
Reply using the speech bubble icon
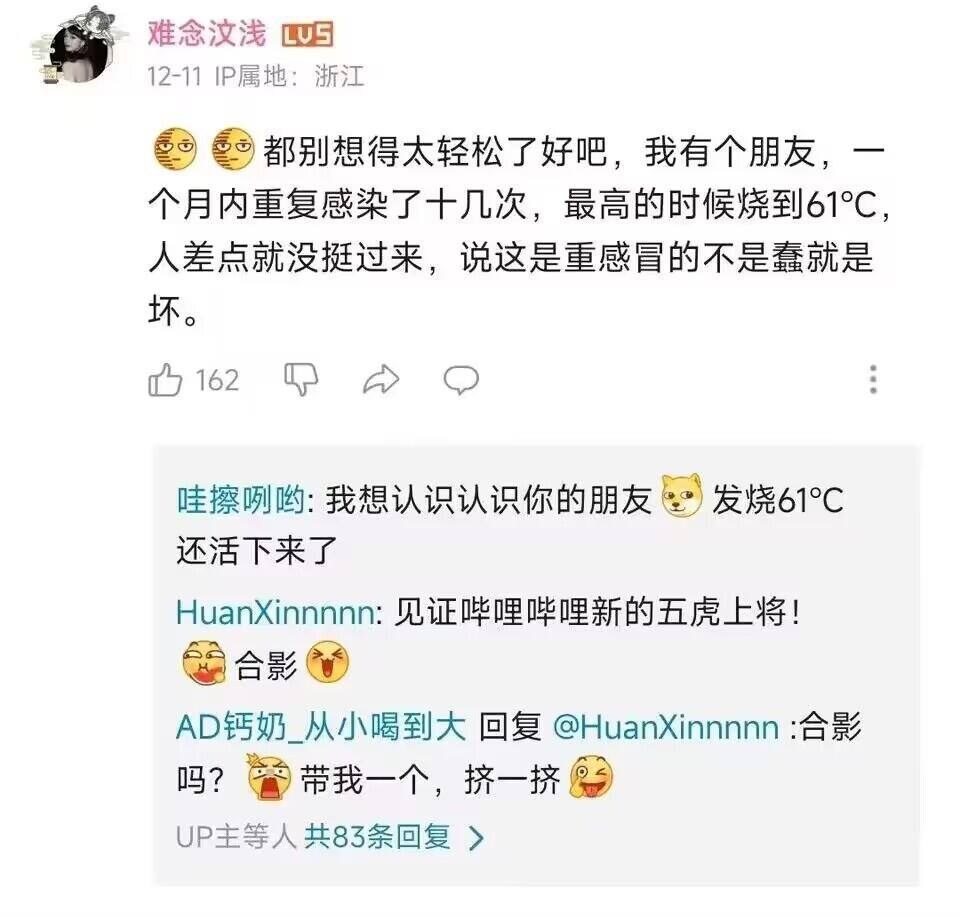tap(461, 380)
